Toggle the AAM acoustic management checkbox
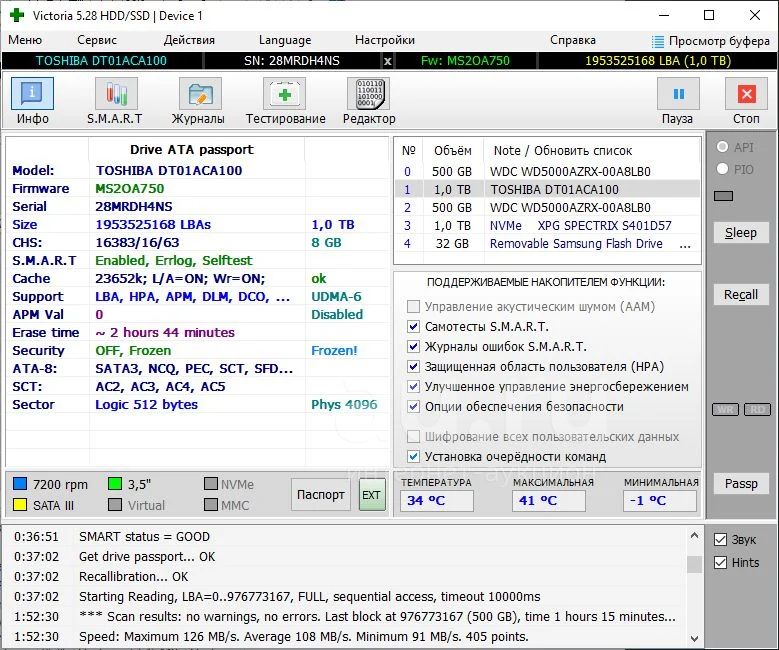The height and width of the screenshot is (650, 779). 413,307
